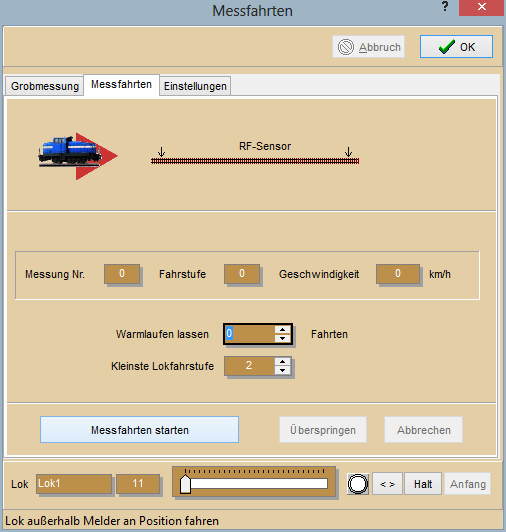This screenshot has height=532, width=506.
Task: Click the Lok1 name field
Action: click(74, 483)
